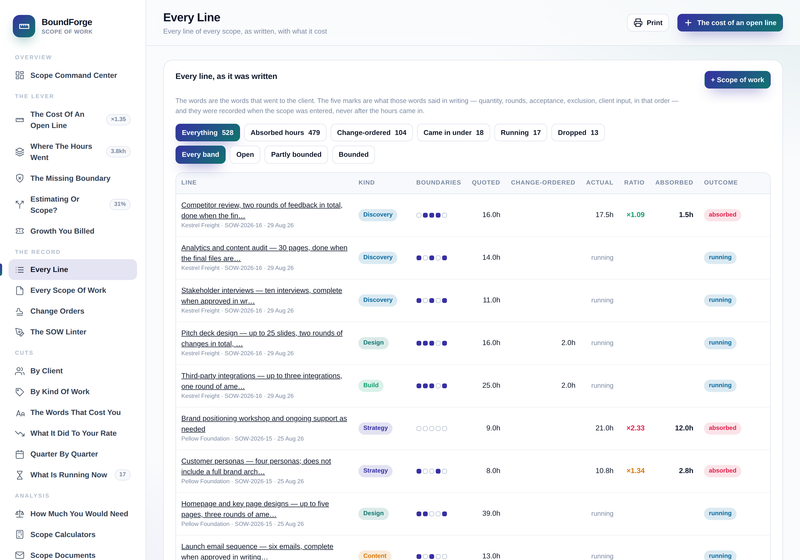Click By Kind Of Work tag icon
This screenshot has width=800, height=560.
coord(20,392)
